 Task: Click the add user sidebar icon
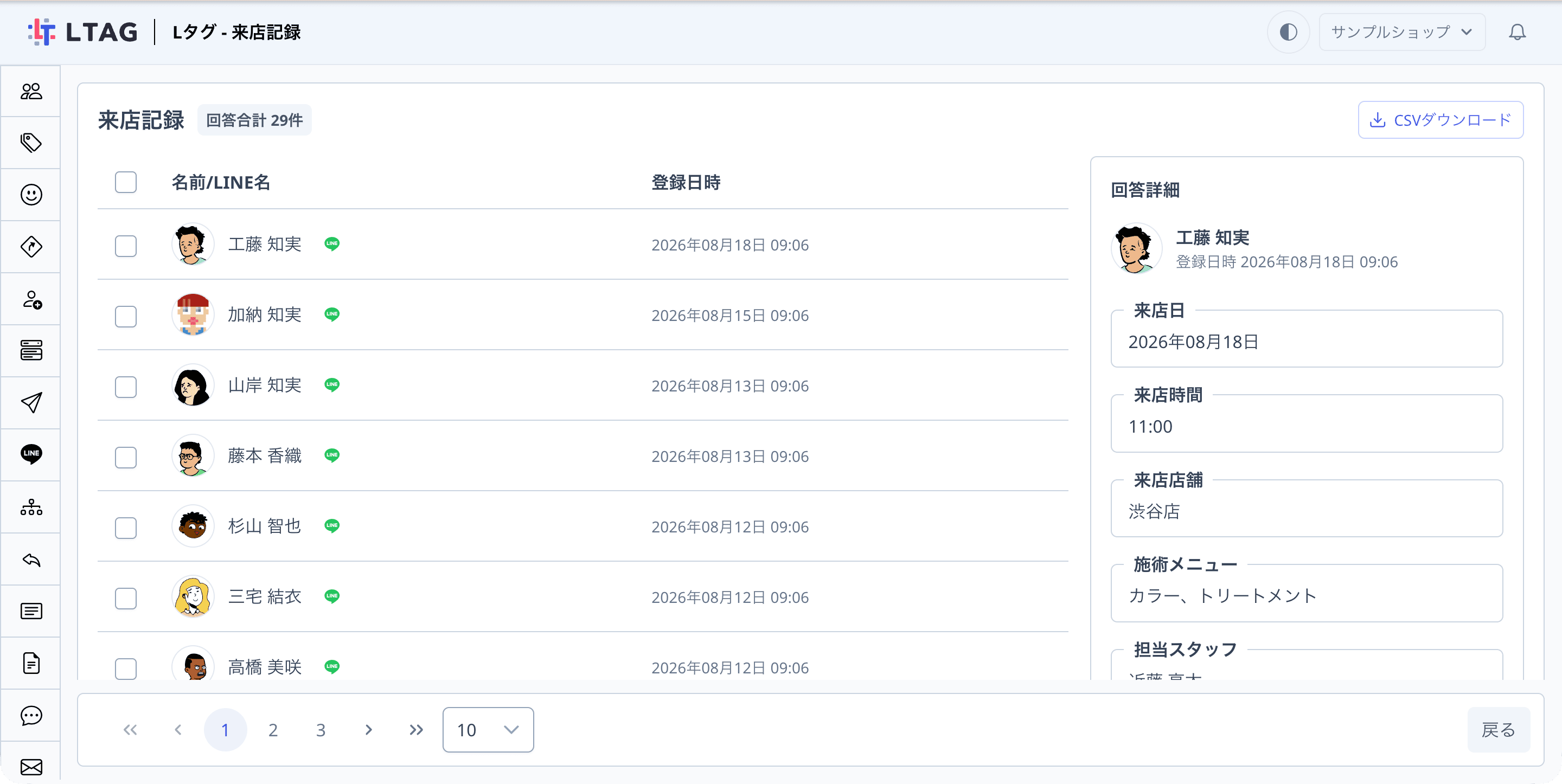(x=31, y=299)
